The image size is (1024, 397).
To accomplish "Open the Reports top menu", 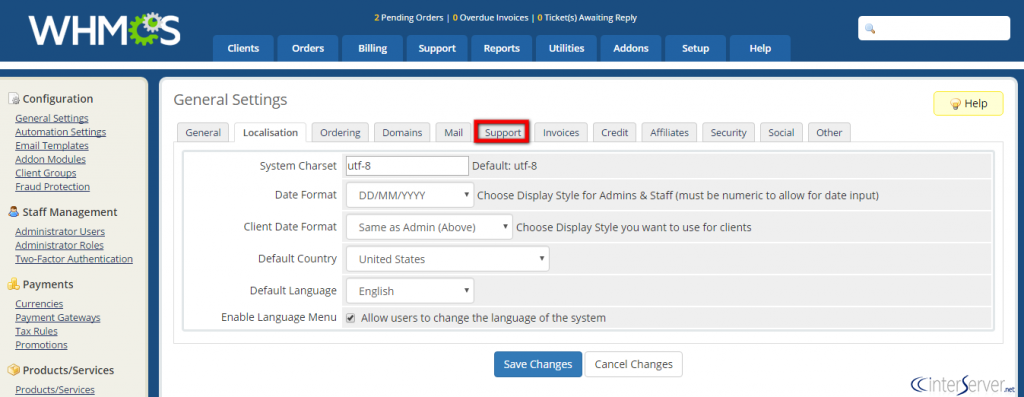I will click(502, 48).
